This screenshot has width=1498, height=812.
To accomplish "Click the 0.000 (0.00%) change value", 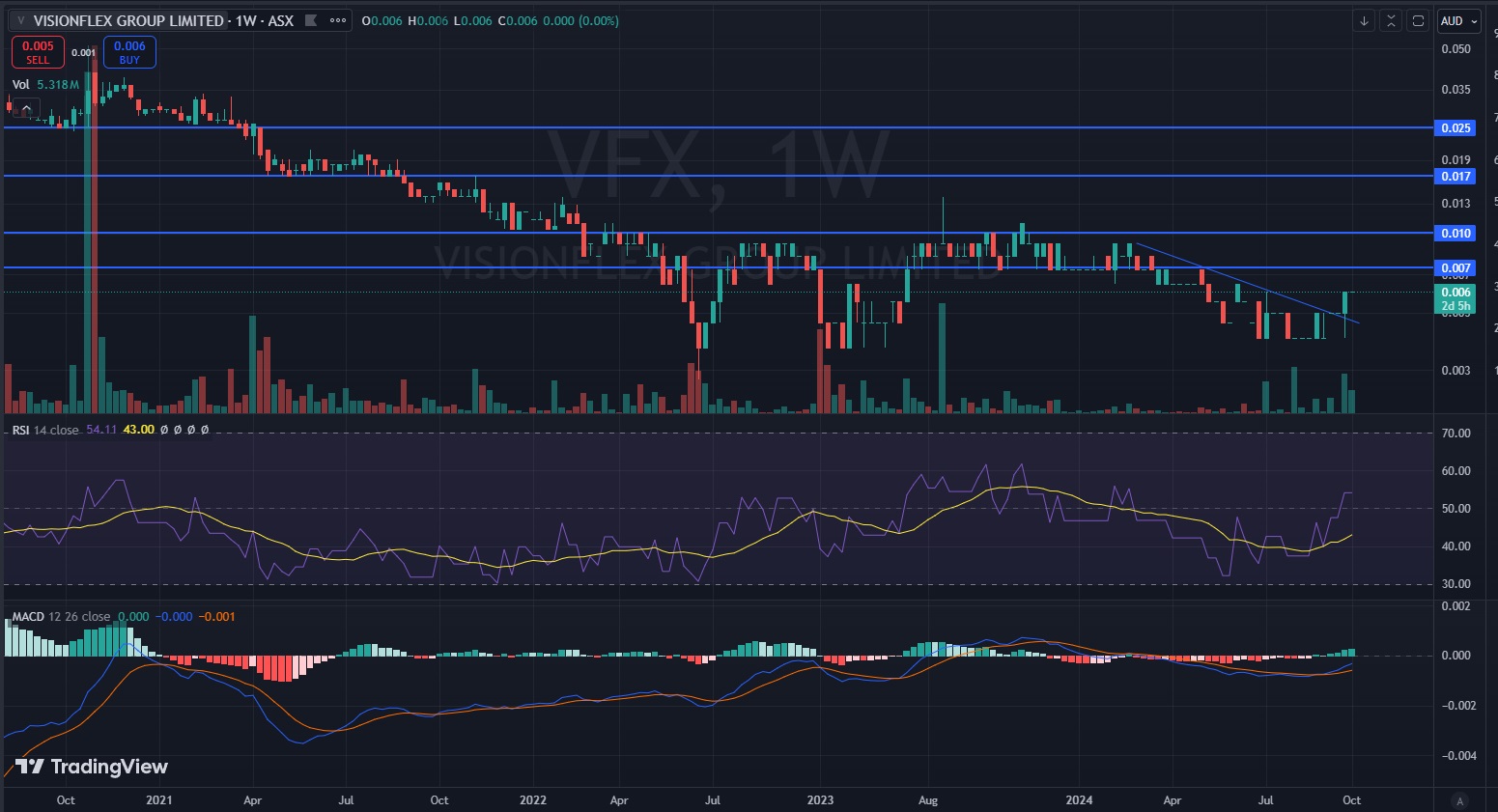I will point(579,20).
